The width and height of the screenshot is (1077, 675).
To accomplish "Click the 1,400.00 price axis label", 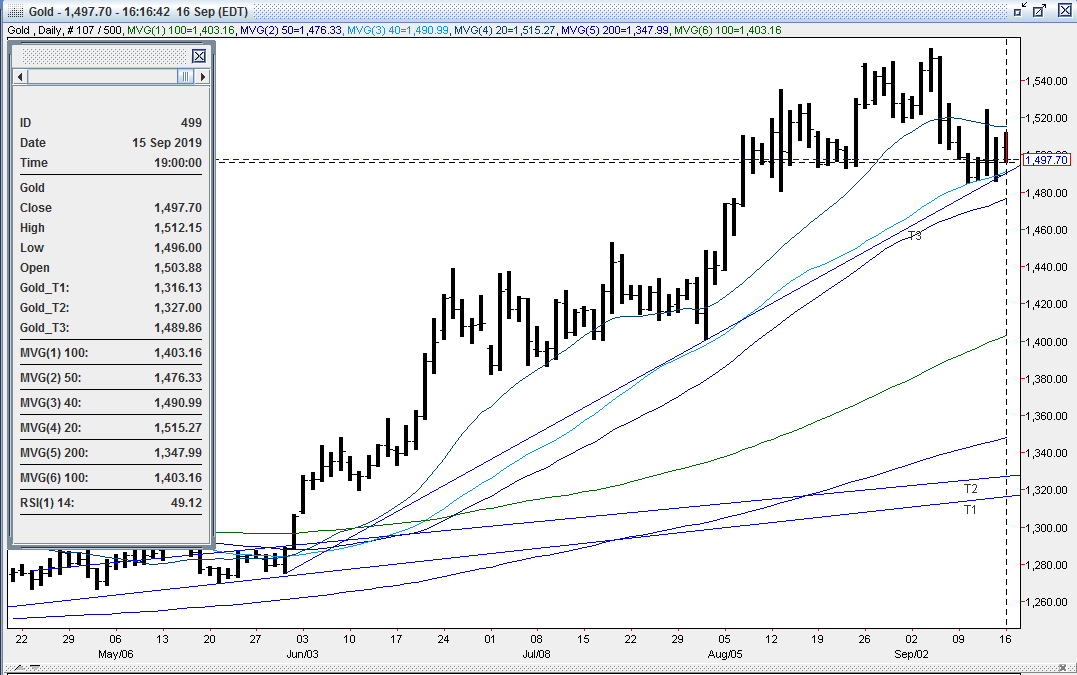I will tap(1046, 342).
